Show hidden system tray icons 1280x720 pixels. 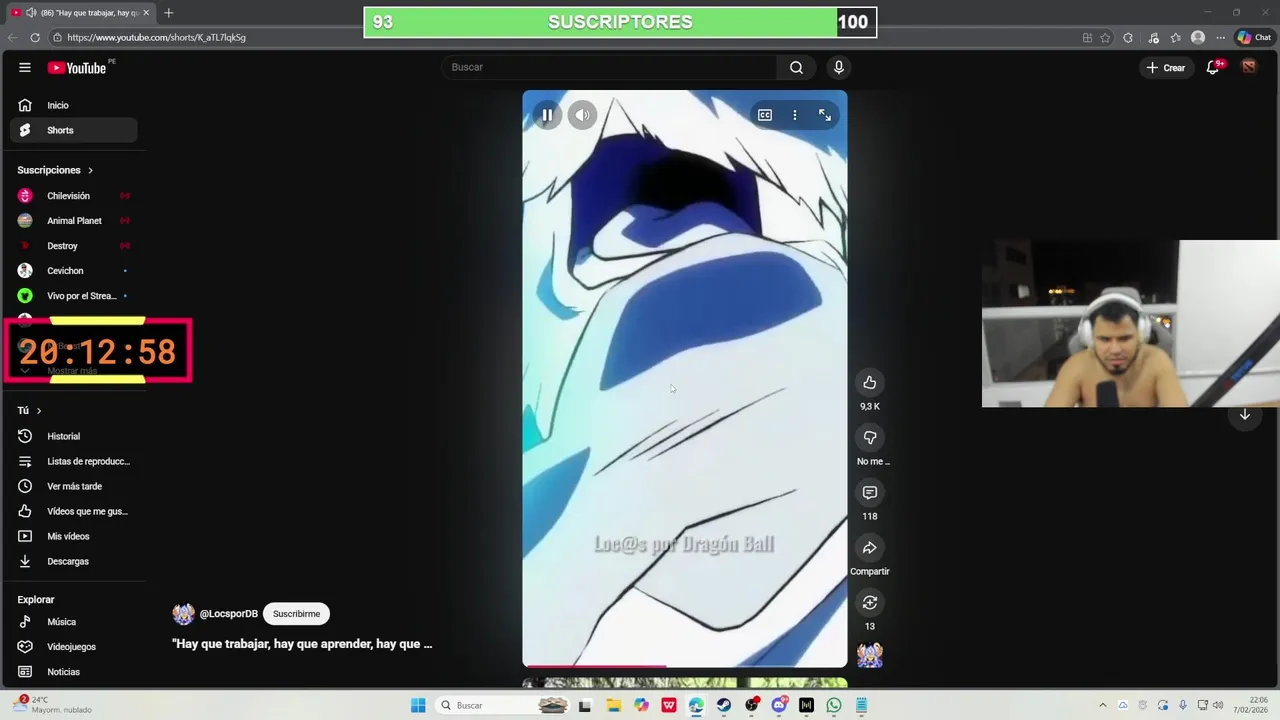(x=1103, y=705)
